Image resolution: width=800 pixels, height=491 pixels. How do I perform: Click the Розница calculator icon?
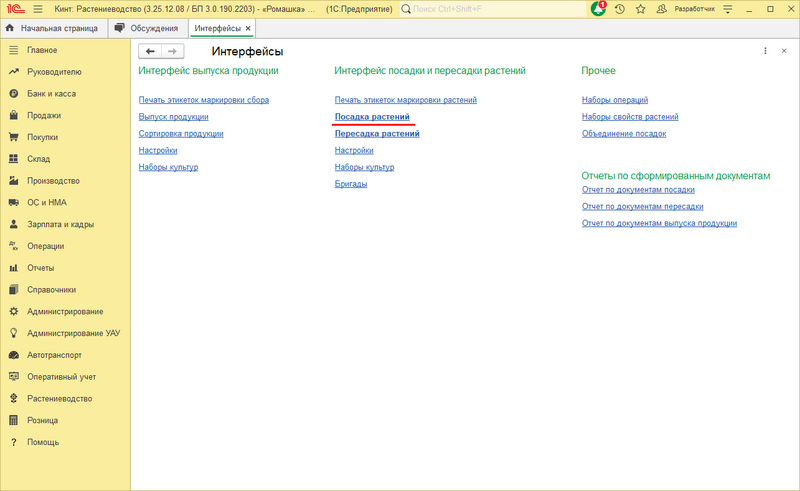tap(14, 420)
